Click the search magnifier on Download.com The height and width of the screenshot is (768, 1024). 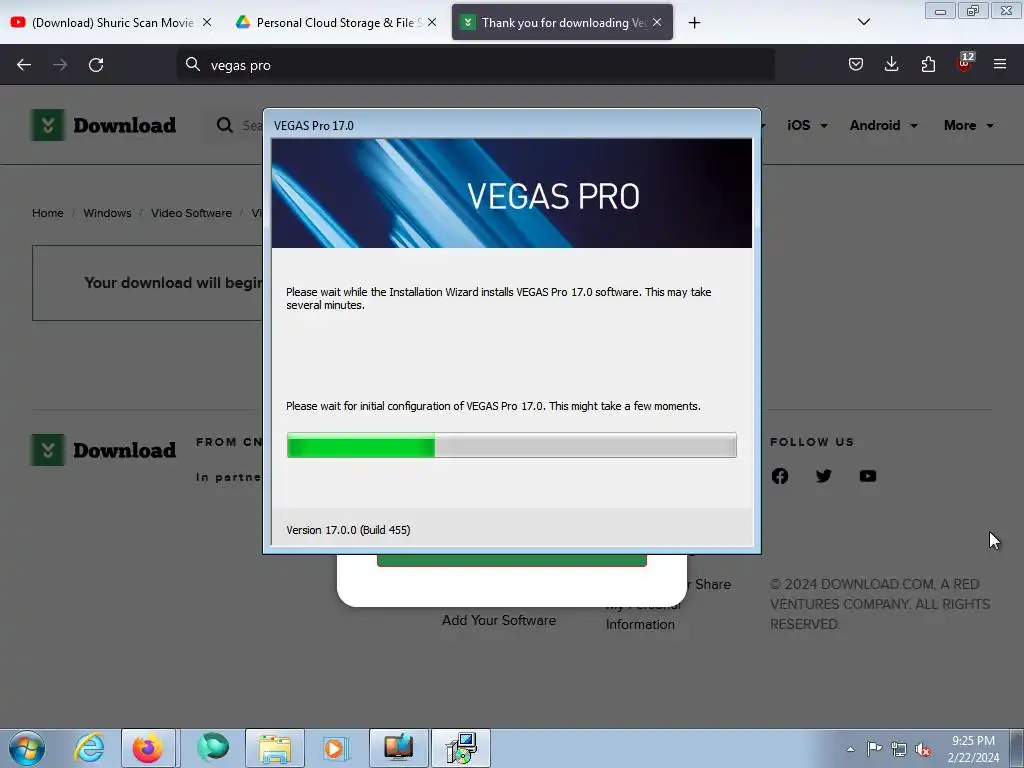click(225, 125)
